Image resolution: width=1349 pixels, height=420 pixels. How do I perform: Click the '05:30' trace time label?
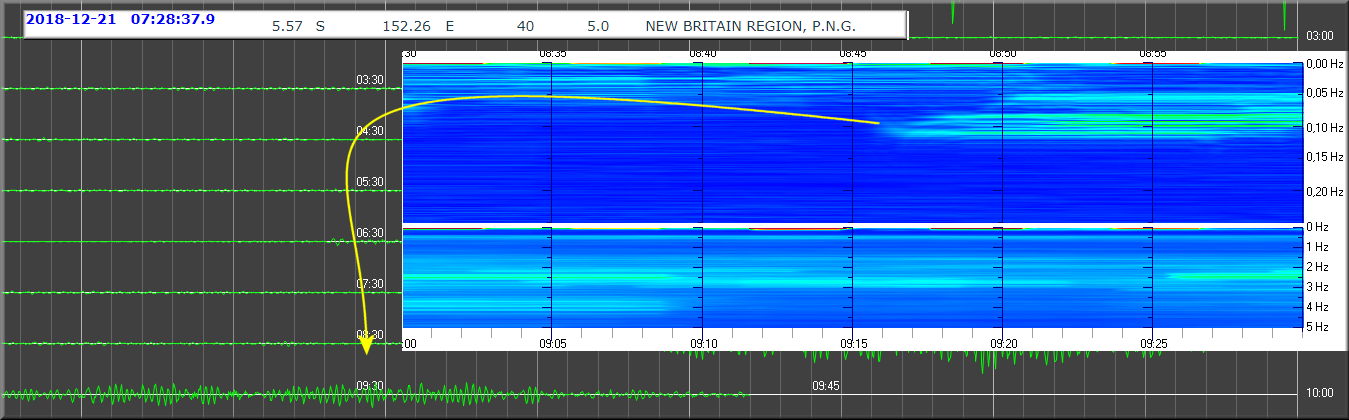370,182
